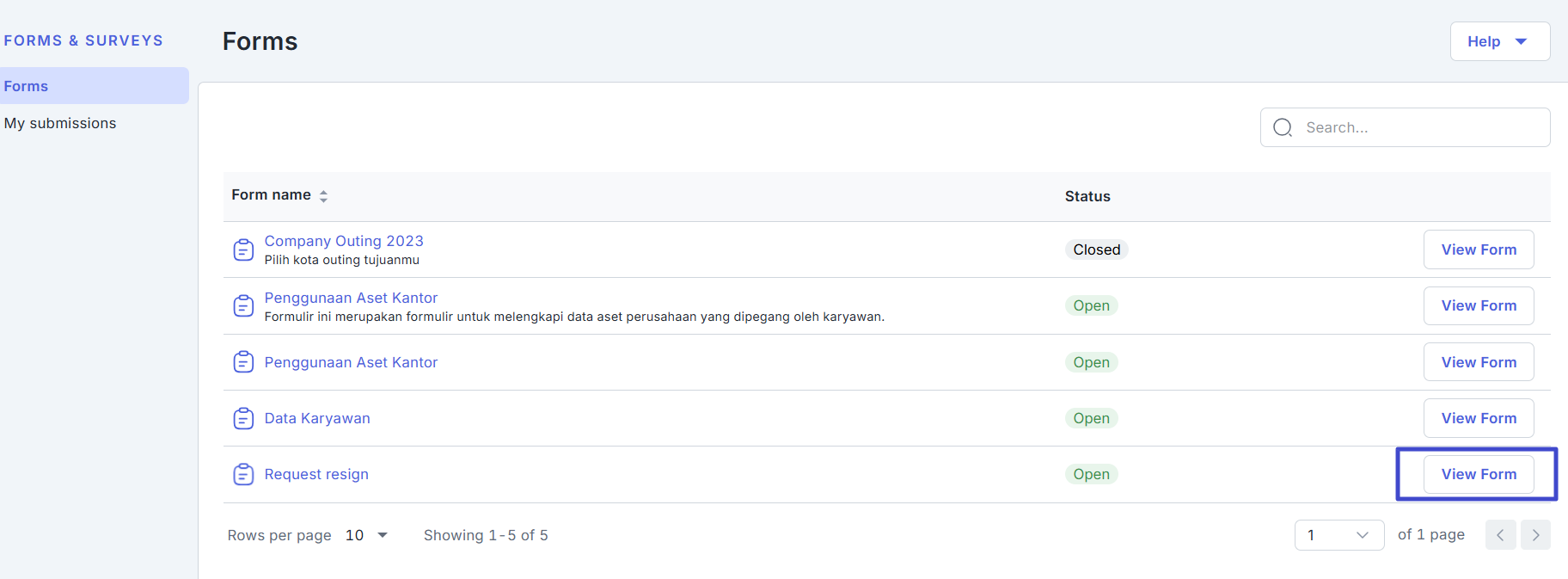Open the page number dropdown

click(1338, 535)
